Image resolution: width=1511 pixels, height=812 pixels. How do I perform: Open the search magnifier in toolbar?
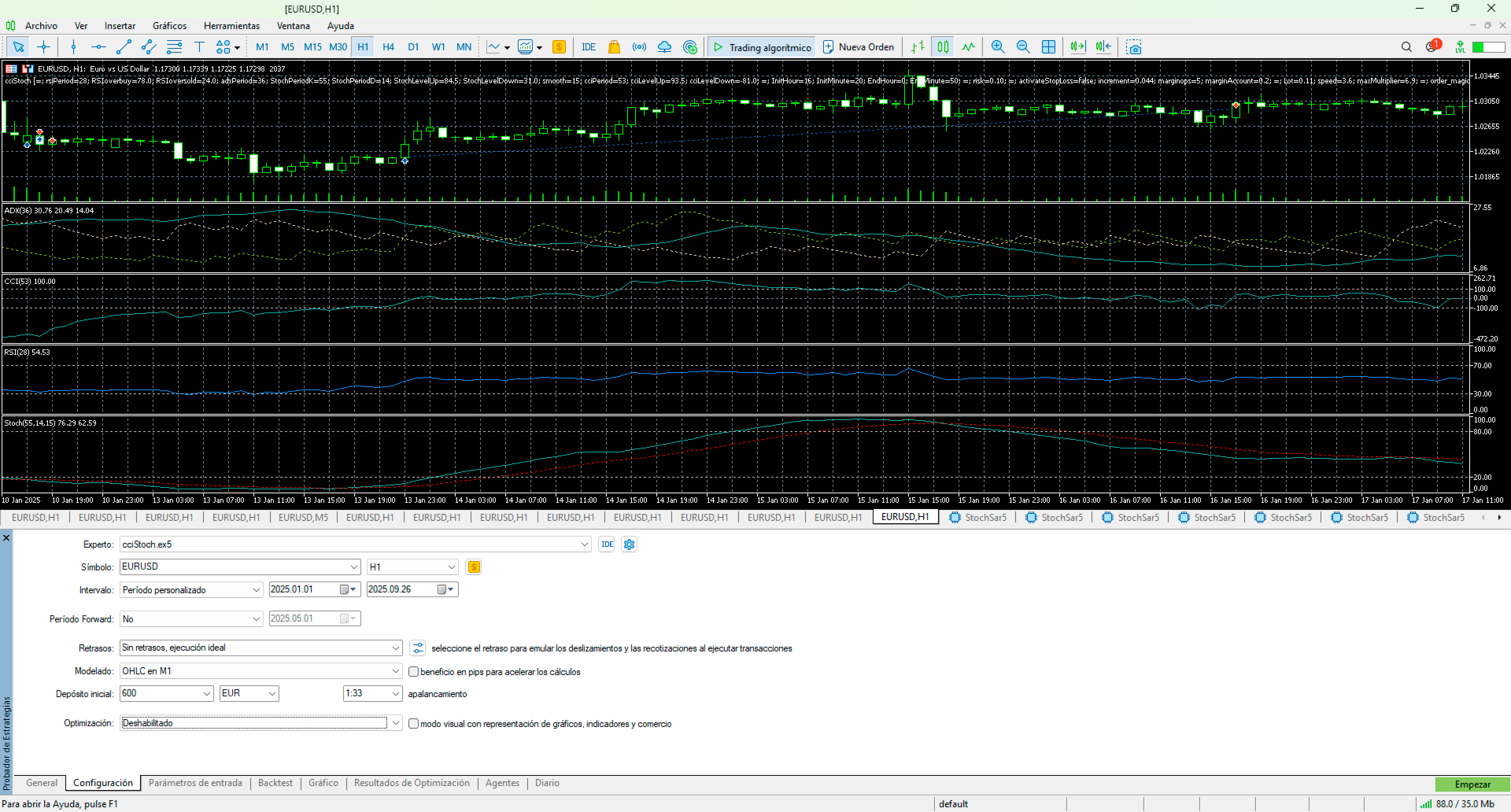coord(1406,47)
